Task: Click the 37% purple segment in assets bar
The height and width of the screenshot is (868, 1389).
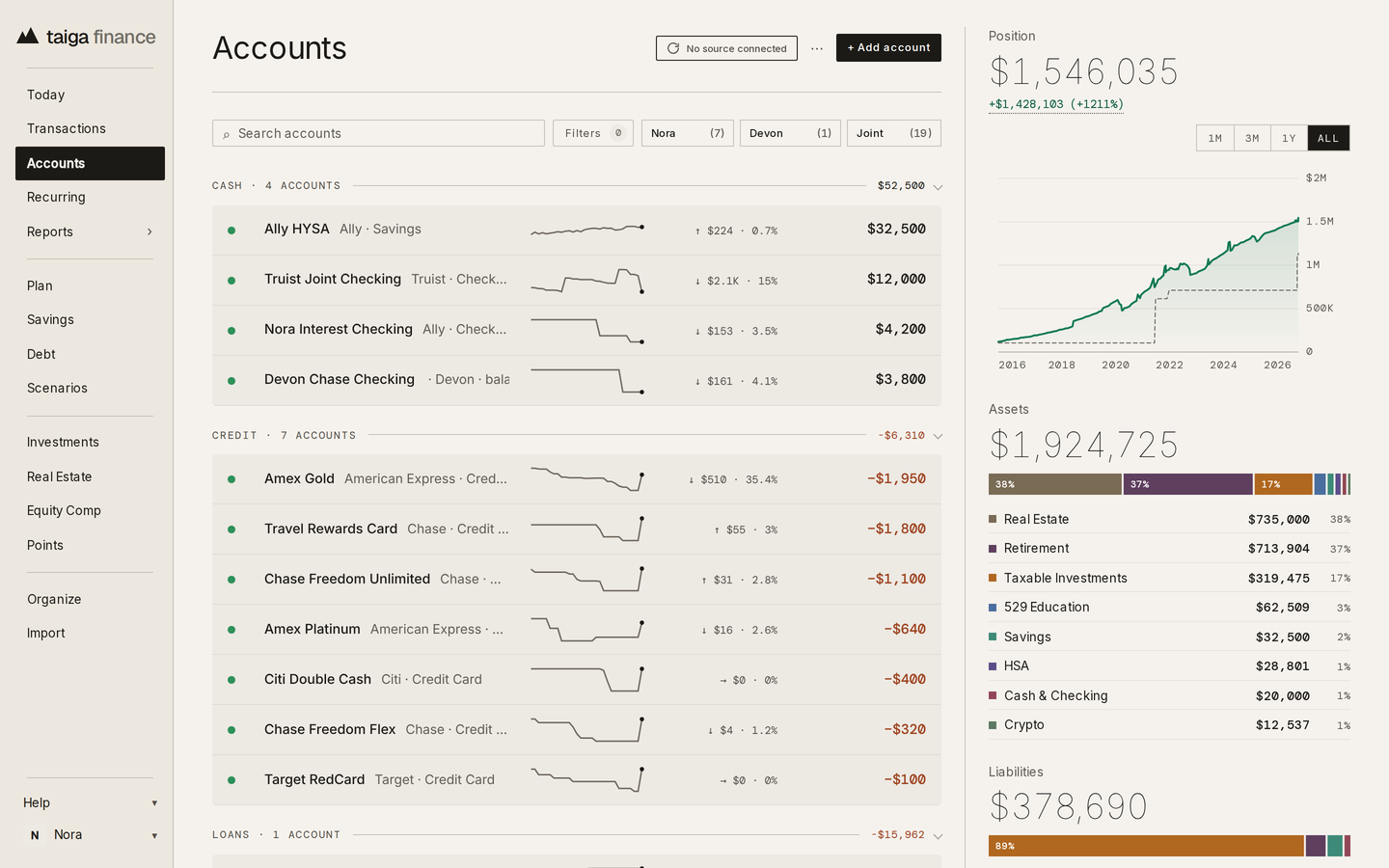Action: pos(1188,484)
